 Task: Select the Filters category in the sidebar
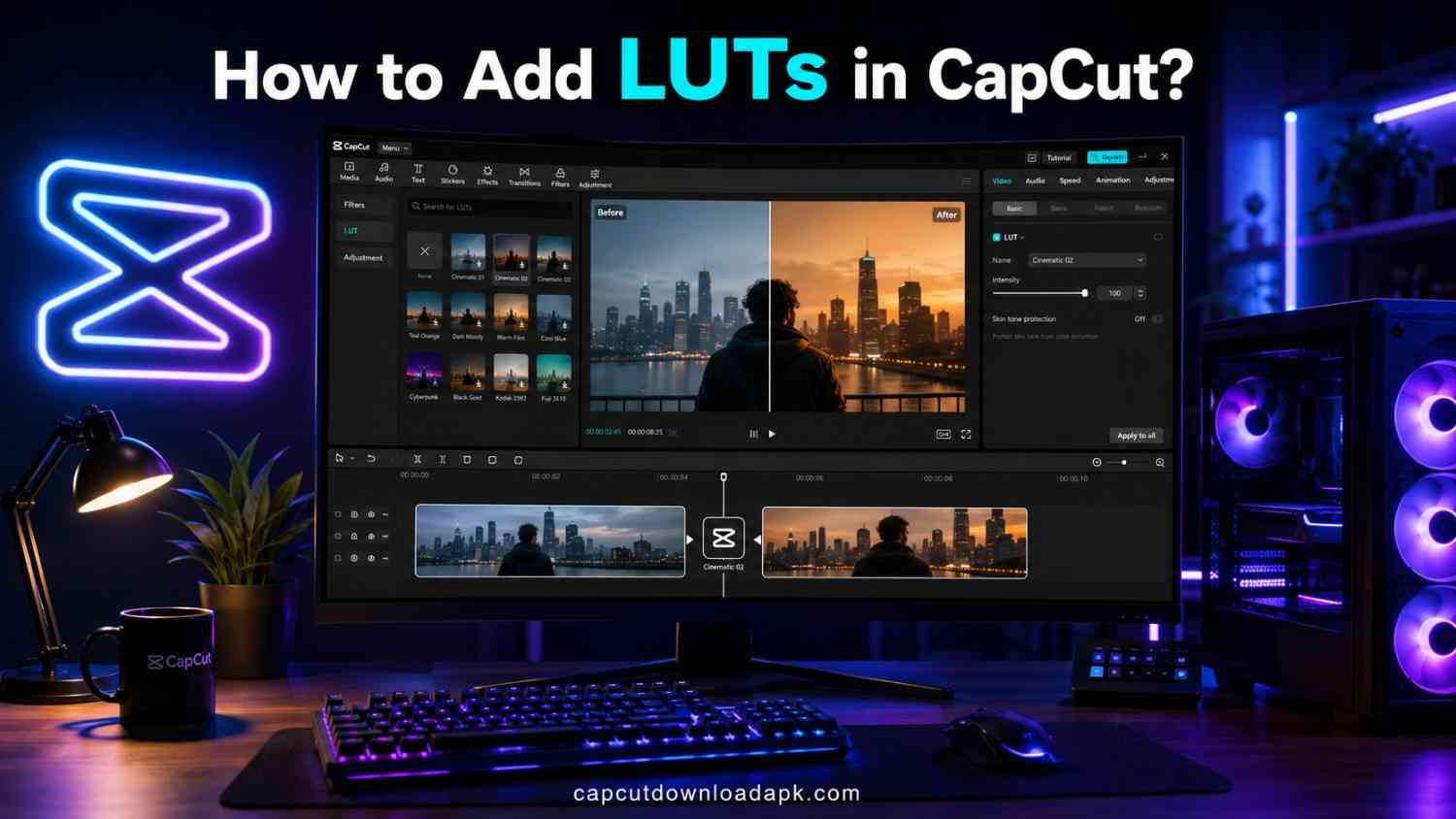click(x=363, y=205)
